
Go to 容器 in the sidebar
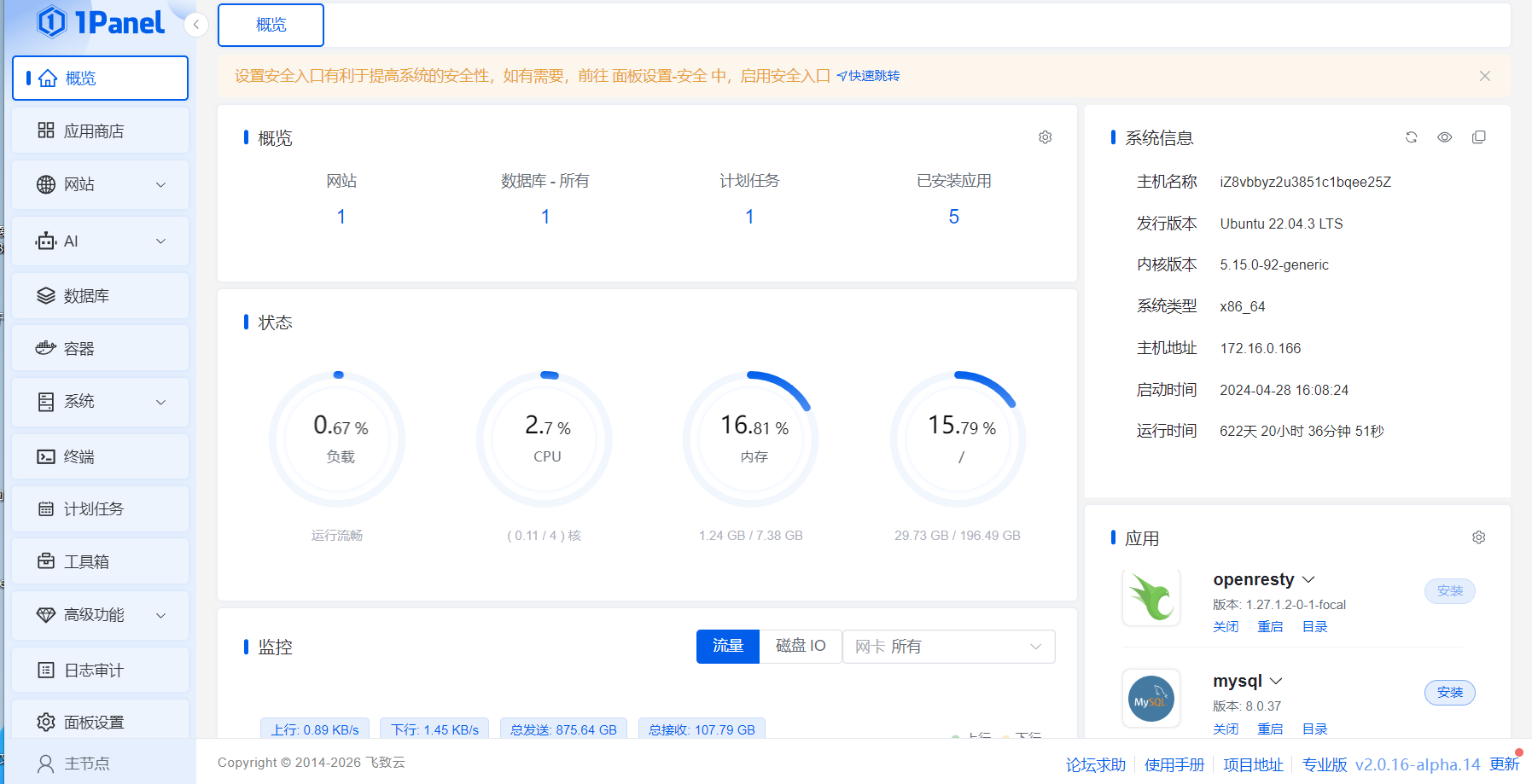coord(79,349)
